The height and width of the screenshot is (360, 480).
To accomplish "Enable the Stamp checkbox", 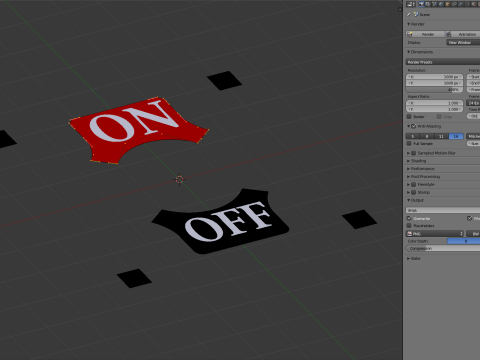I will pos(414,192).
